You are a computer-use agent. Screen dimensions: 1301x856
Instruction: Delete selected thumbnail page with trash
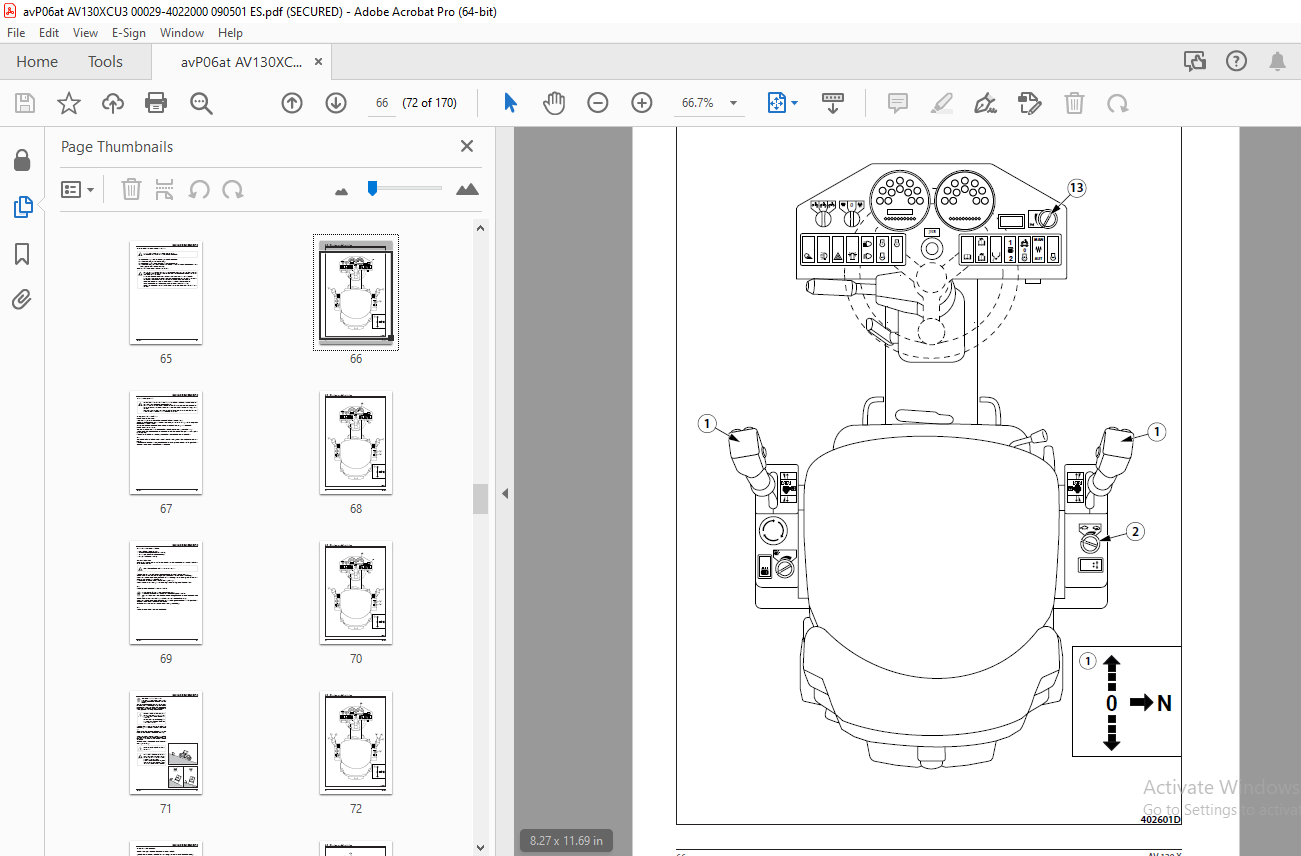coord(131,189)
